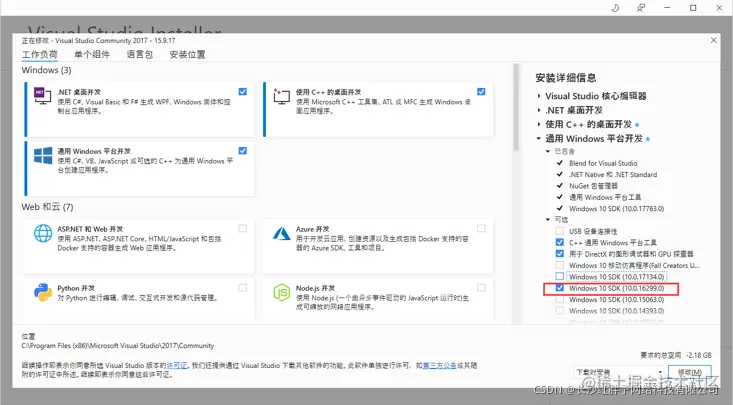The width and height of the screenshot is (733, 405).
Task: Switch to the 安装位置 tab
Action: tap(187, 55)
